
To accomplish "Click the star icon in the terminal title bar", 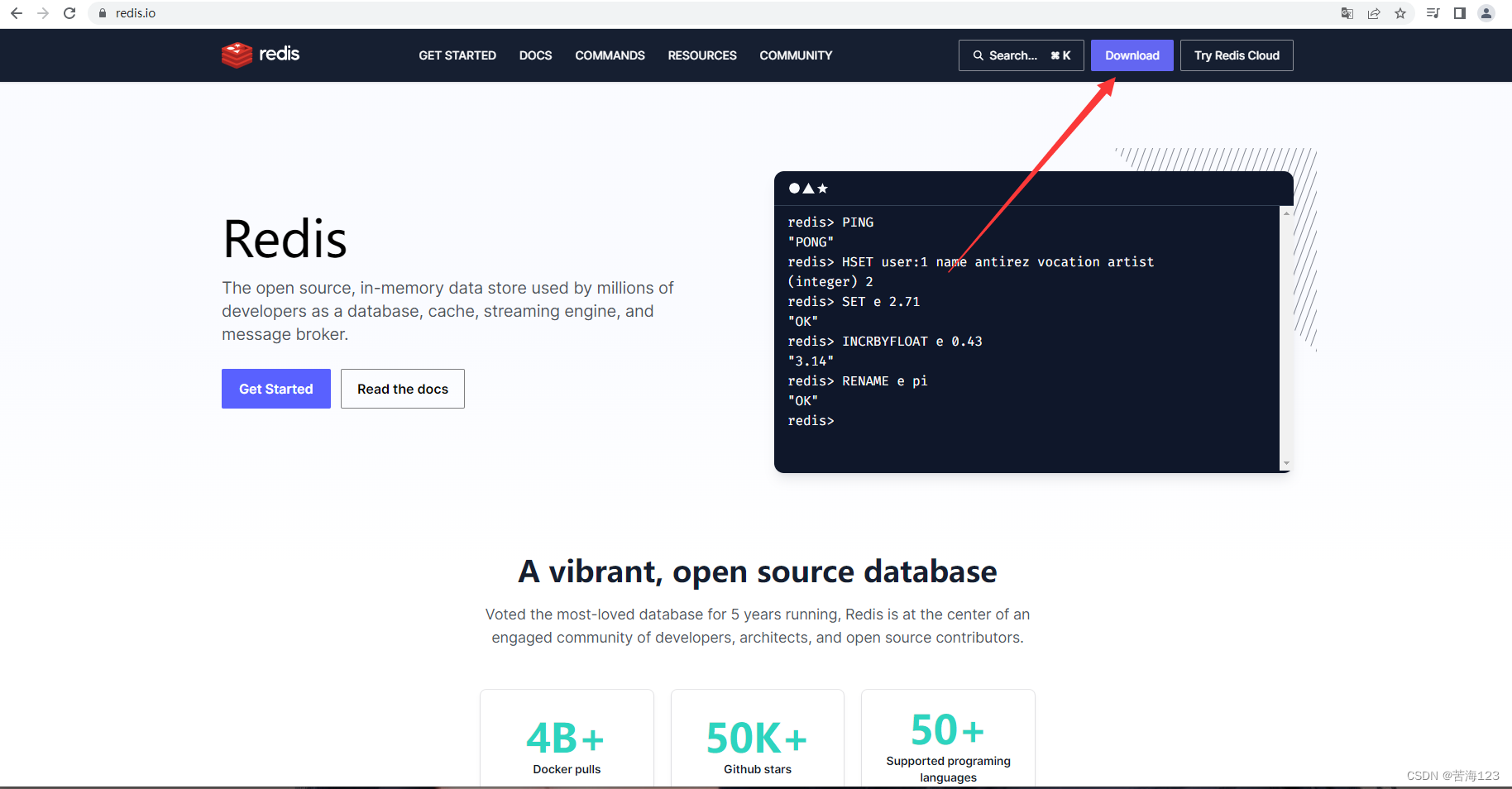I will (x=822, y=189).
